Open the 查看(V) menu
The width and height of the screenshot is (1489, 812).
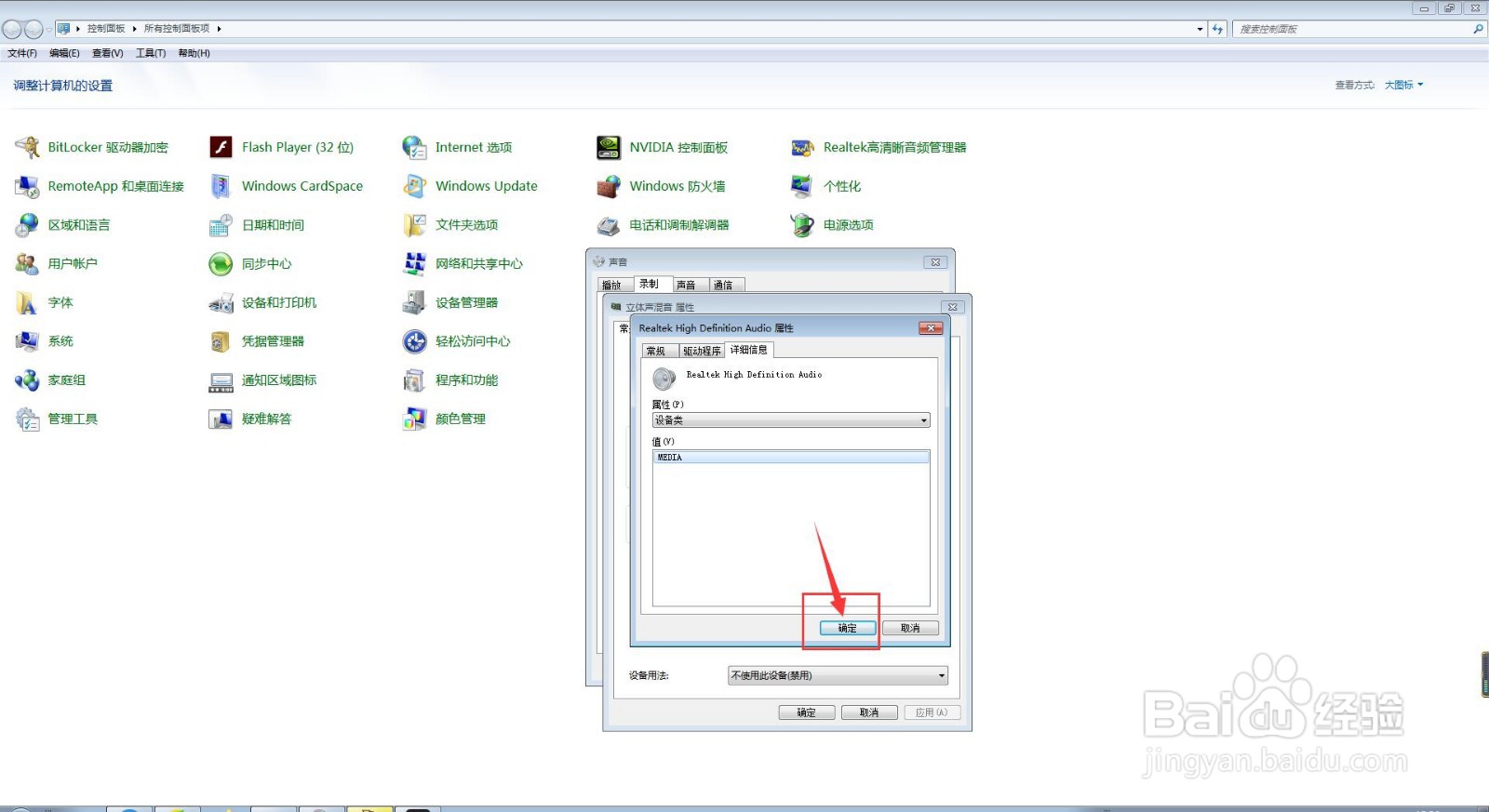point(108,53)
